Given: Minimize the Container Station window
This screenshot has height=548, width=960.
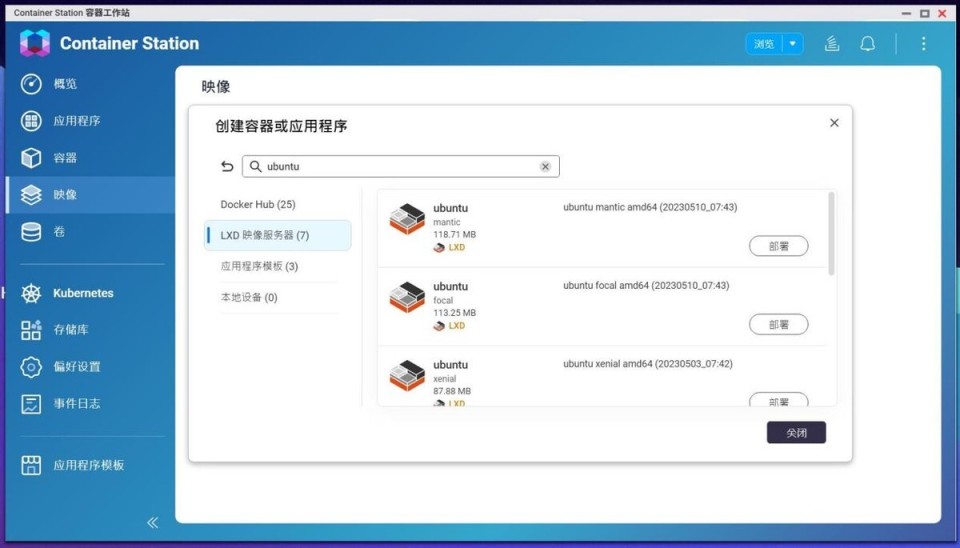Looking at the screenshot, I should click(907, 13).
